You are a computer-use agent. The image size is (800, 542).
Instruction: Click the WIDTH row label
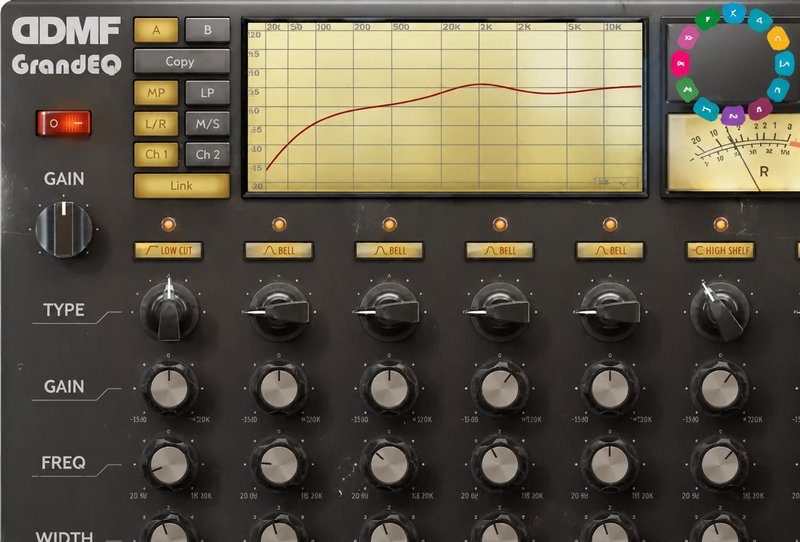(64, 536)
